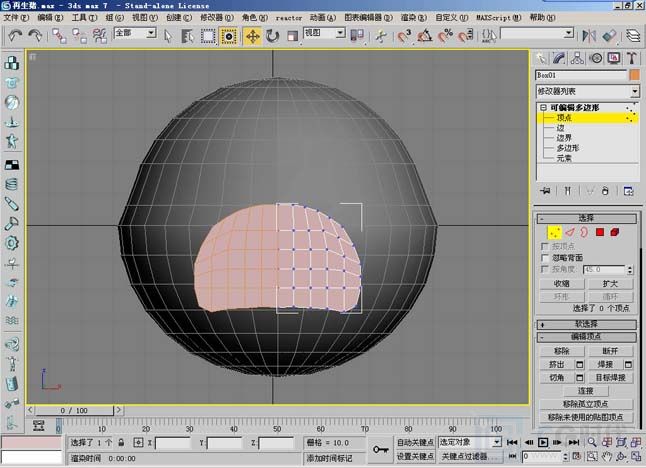Open the Hierarchy panel tab icon
The image size is (646, 468).
coord(577,58)
